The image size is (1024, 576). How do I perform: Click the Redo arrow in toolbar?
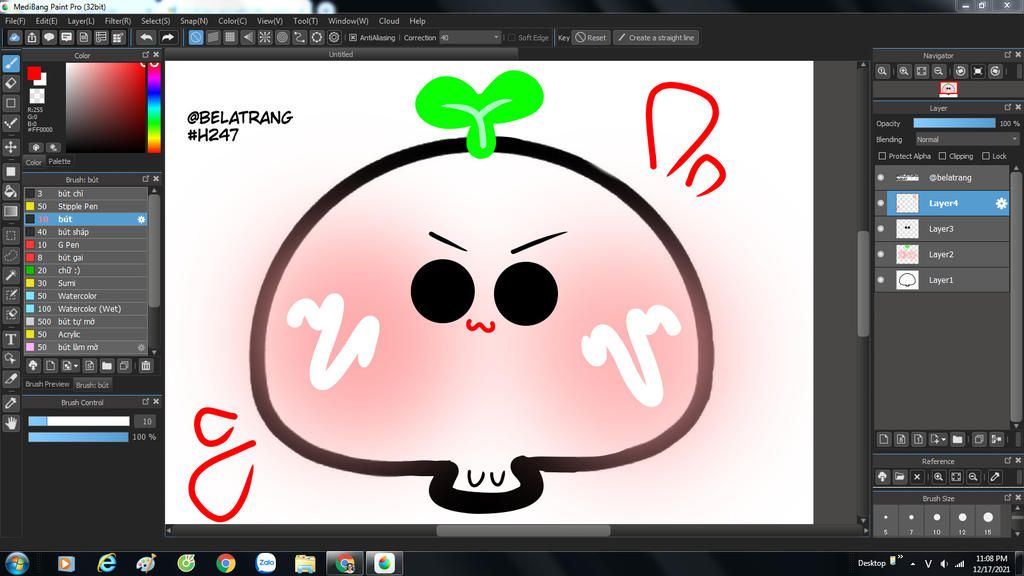tap(168, 38)
